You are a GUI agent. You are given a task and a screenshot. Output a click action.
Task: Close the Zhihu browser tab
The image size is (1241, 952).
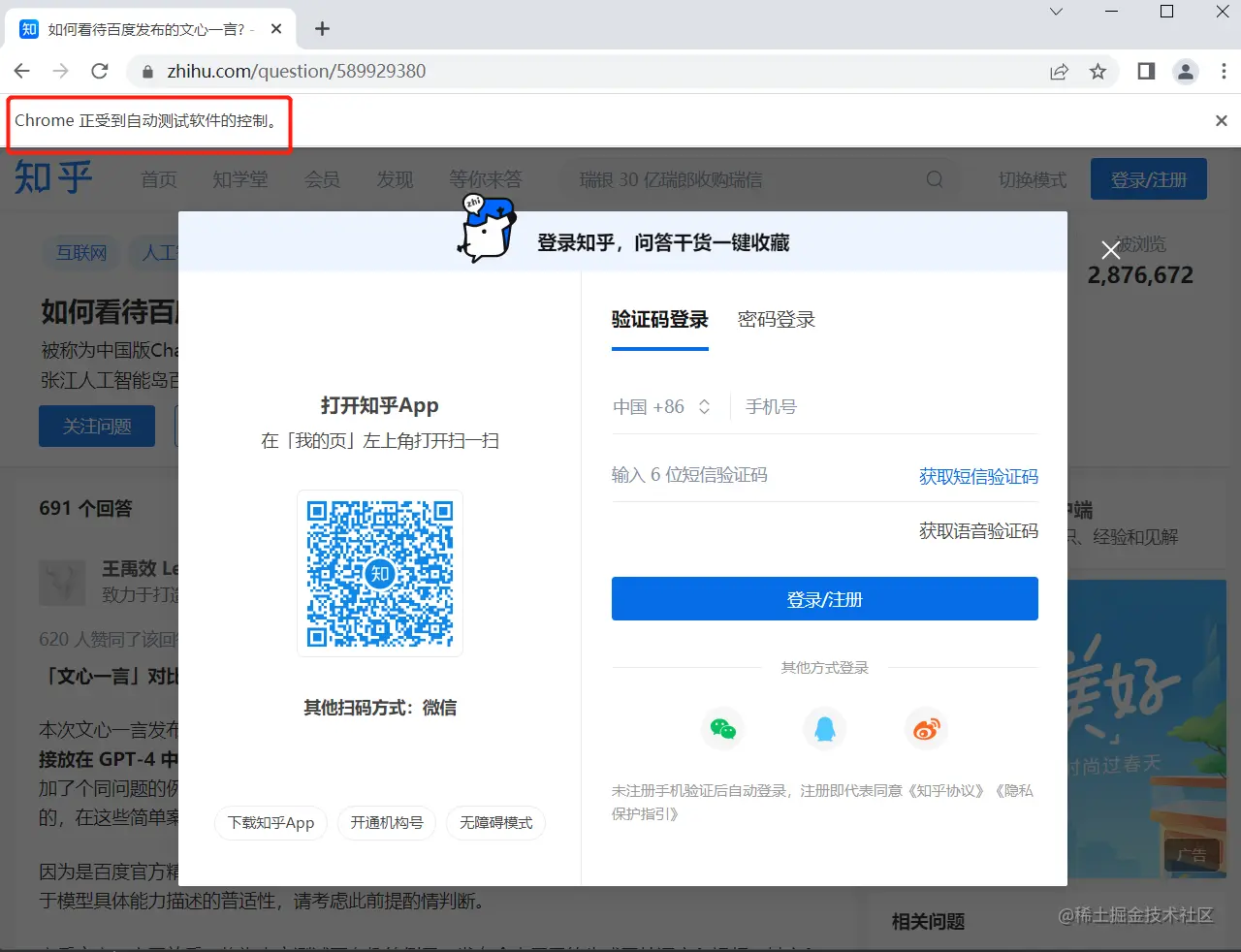click(276, 29)
